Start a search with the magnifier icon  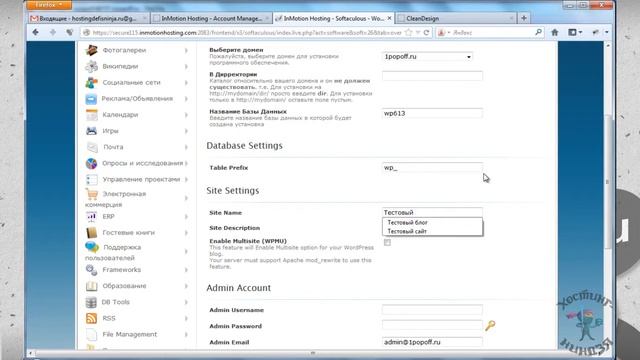[x=538, y=32]
